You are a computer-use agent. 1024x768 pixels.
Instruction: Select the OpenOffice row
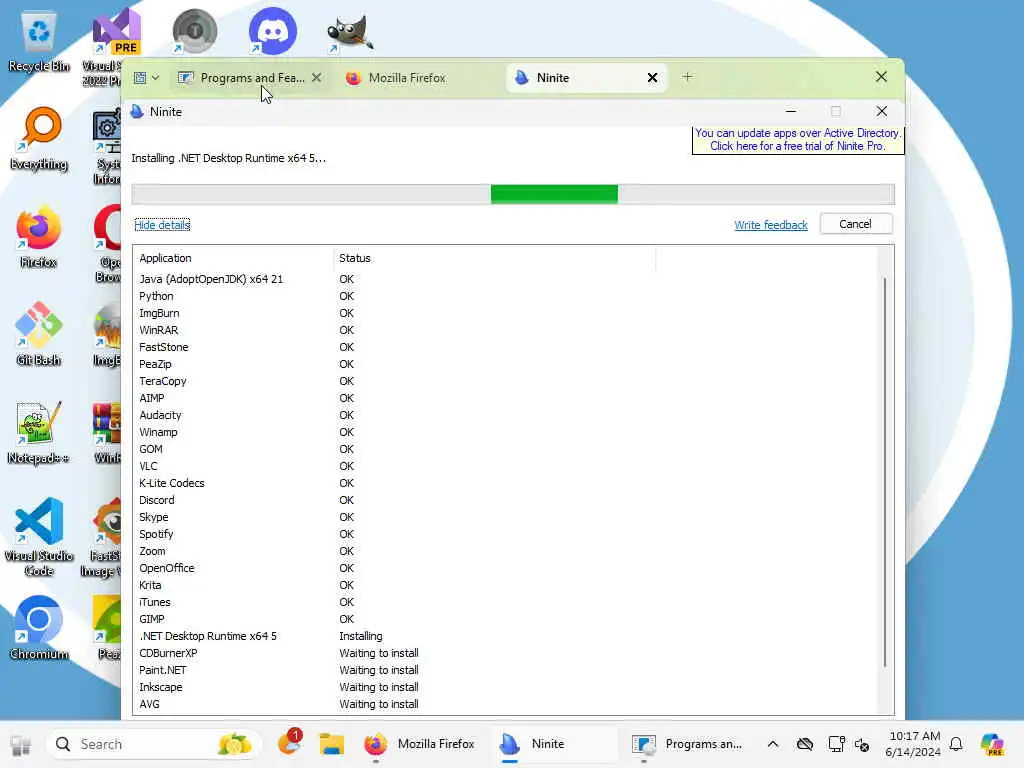coord(505,568)
